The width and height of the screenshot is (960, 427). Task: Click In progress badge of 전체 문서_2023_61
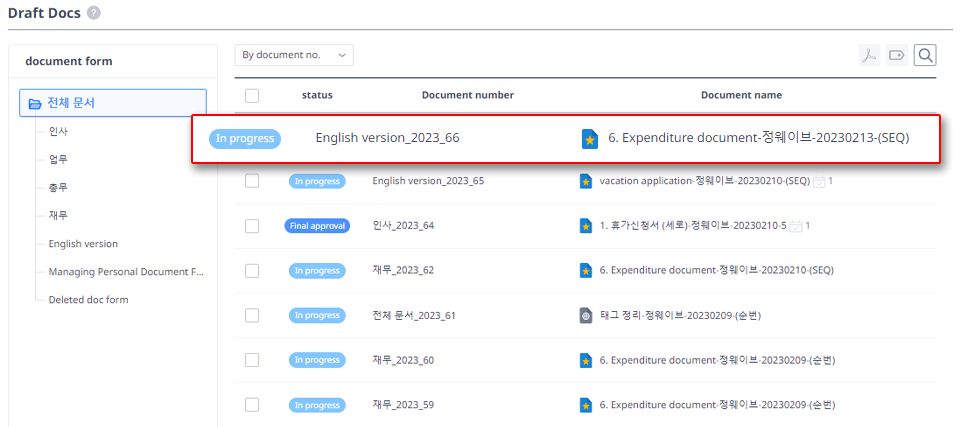tap(317, 316)
